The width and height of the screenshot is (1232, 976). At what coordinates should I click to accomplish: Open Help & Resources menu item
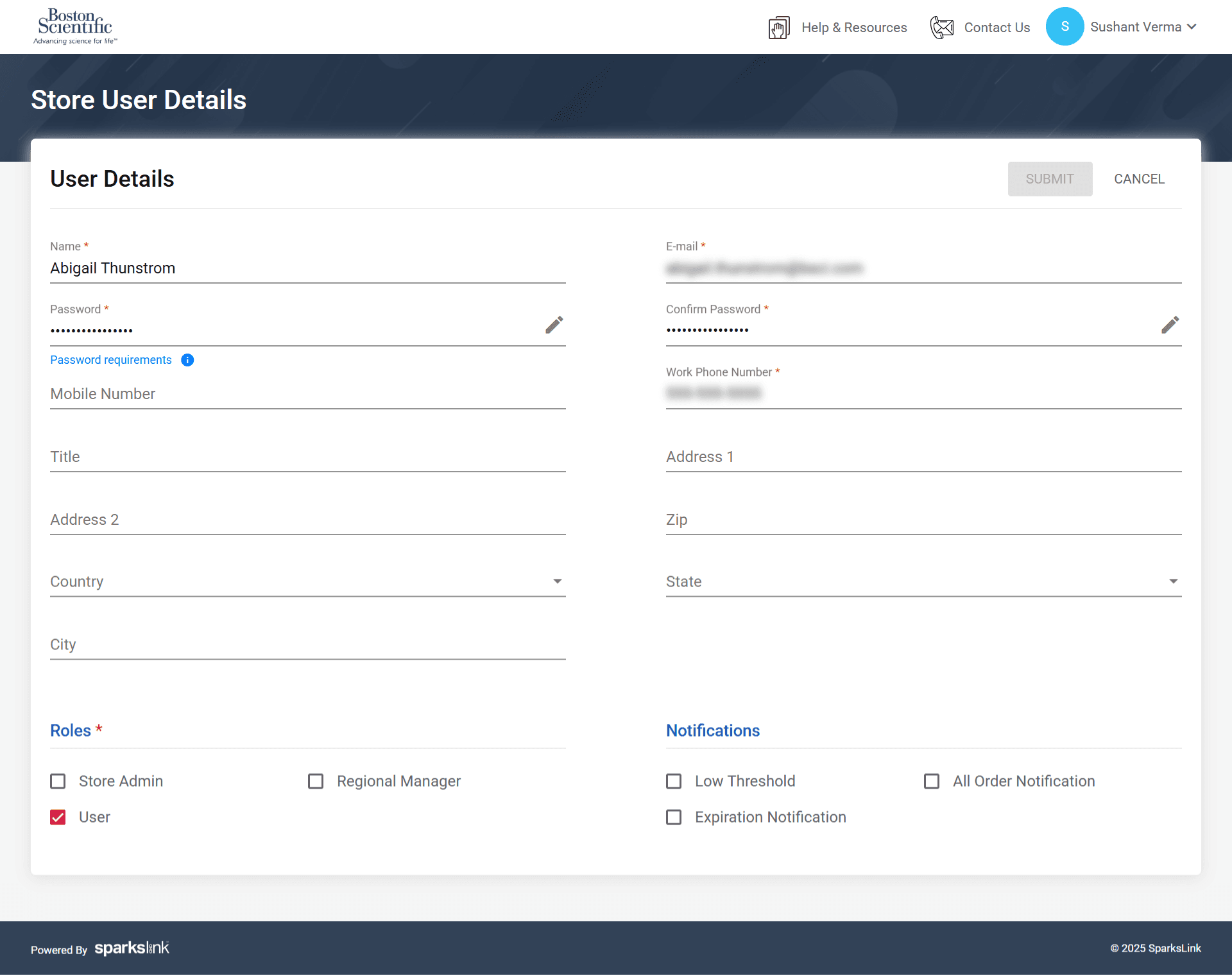click(x=853, y=28)
